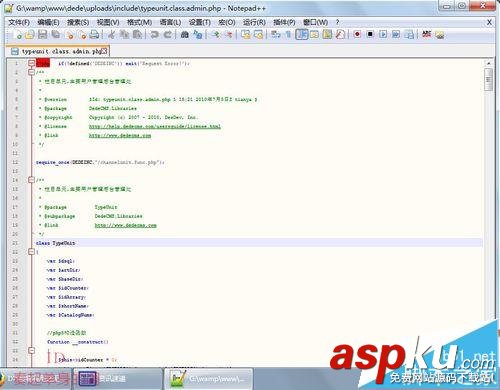The image size is (500, 390).
Task: Toggle synchronized vertical scrolling icon
Action: click(246, 34)
